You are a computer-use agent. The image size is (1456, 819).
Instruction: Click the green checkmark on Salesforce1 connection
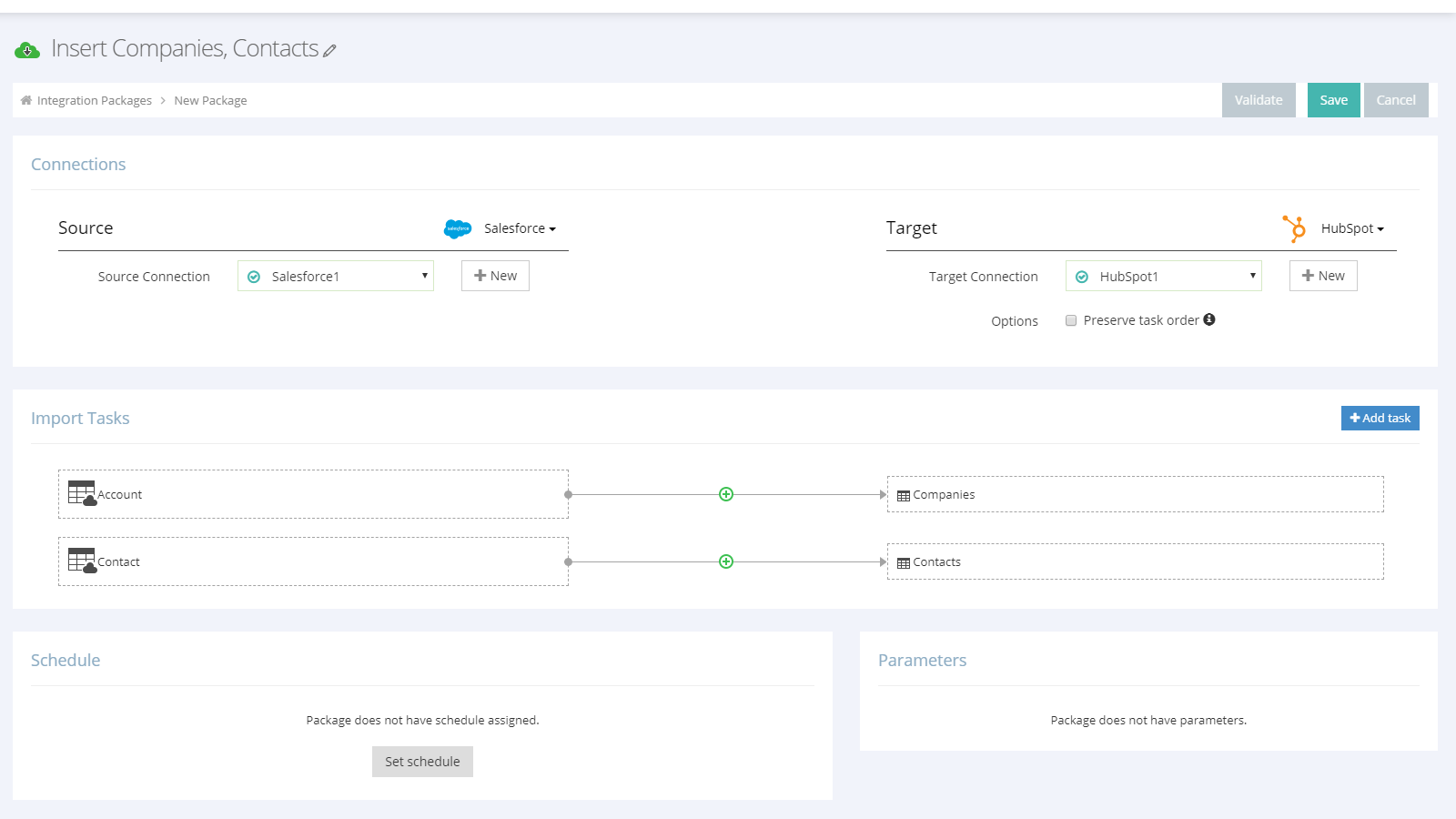point(254,276)
